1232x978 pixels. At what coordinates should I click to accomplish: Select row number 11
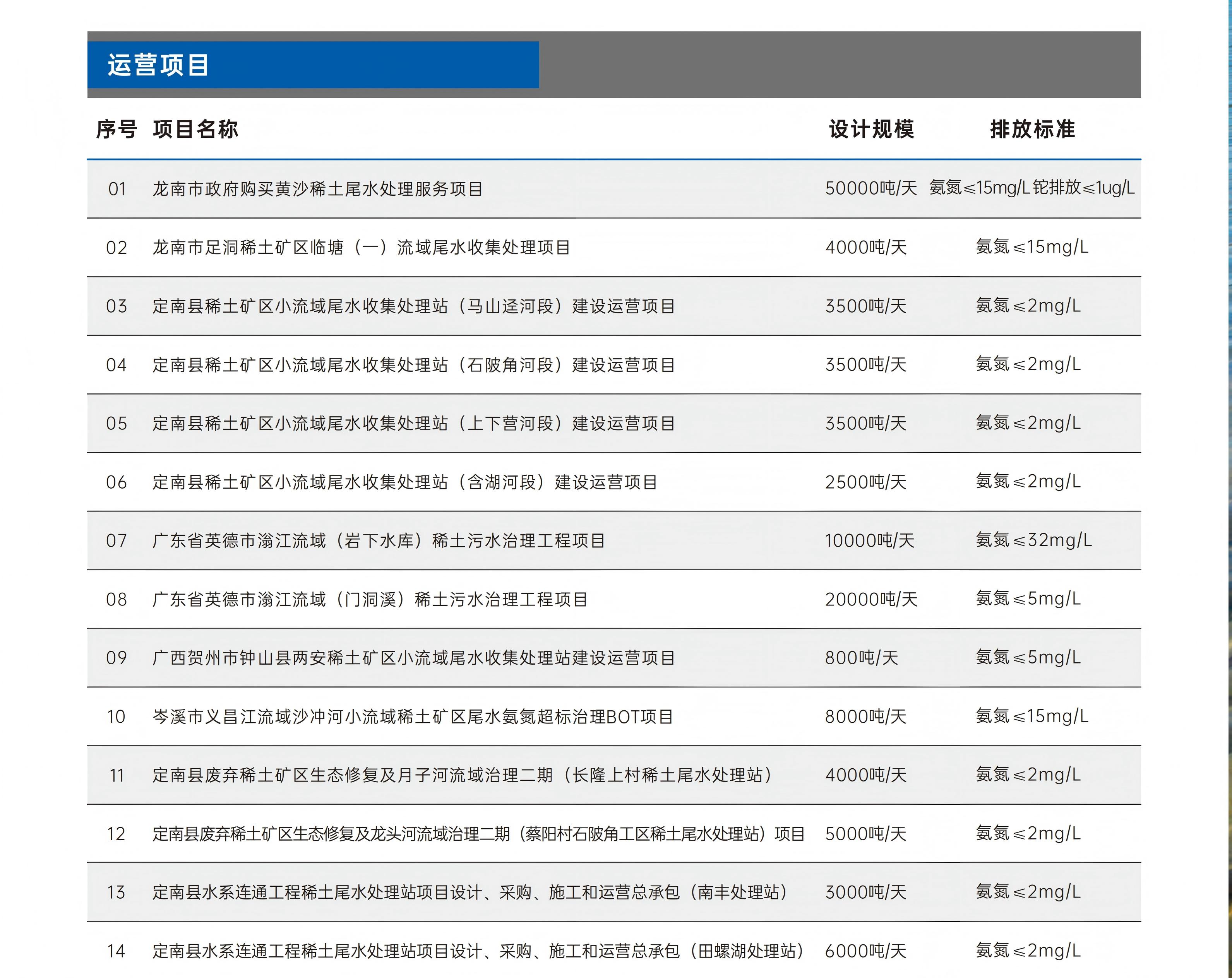pos(117,776)
